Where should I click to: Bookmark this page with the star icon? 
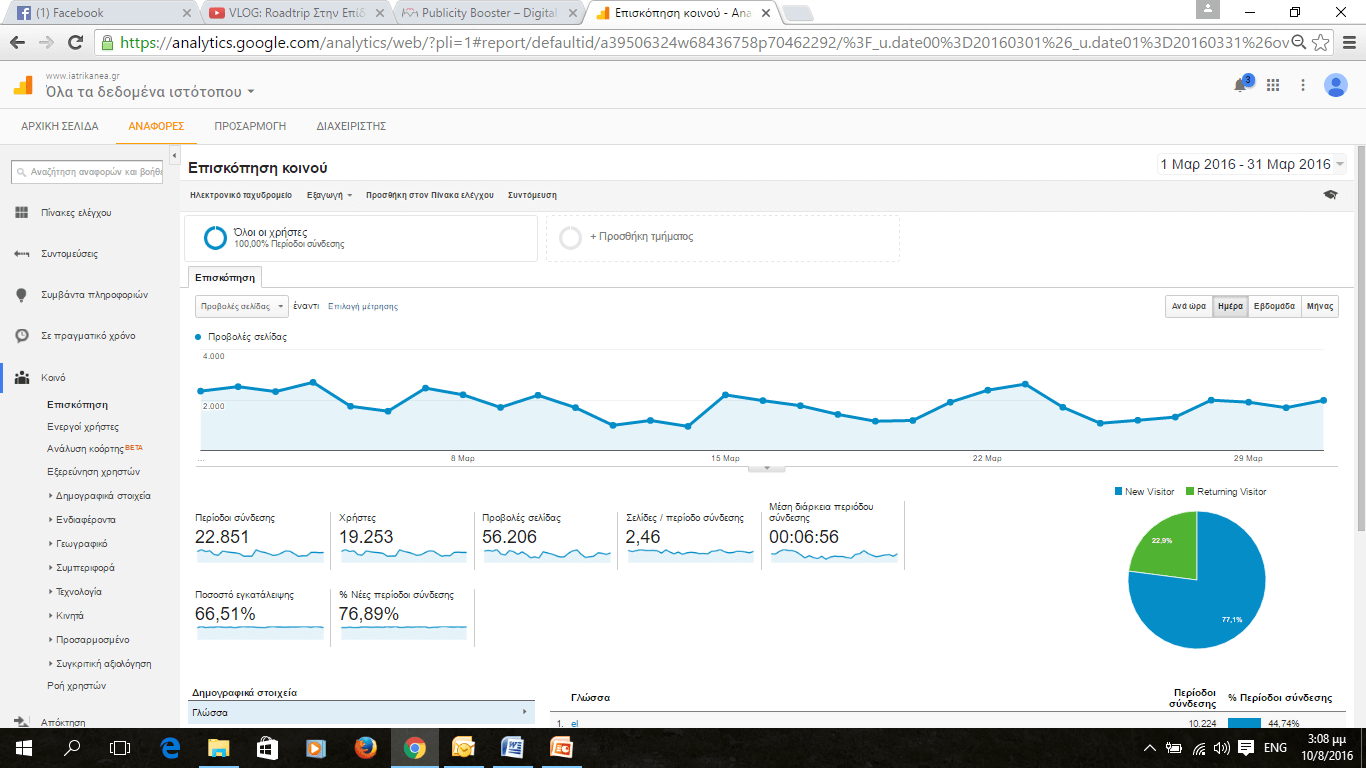coord(1321,43)
